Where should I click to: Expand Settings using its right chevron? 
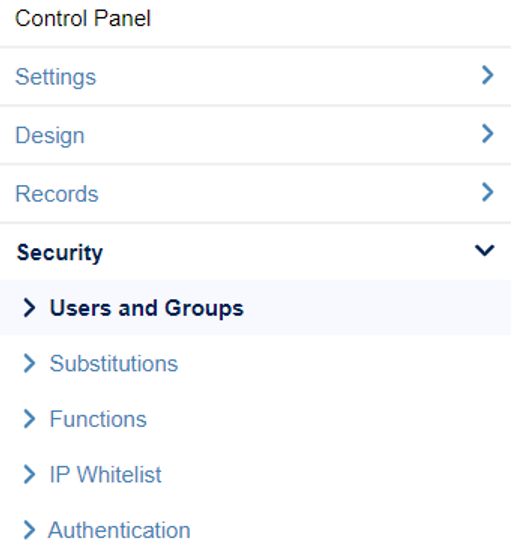coord(487,75)
